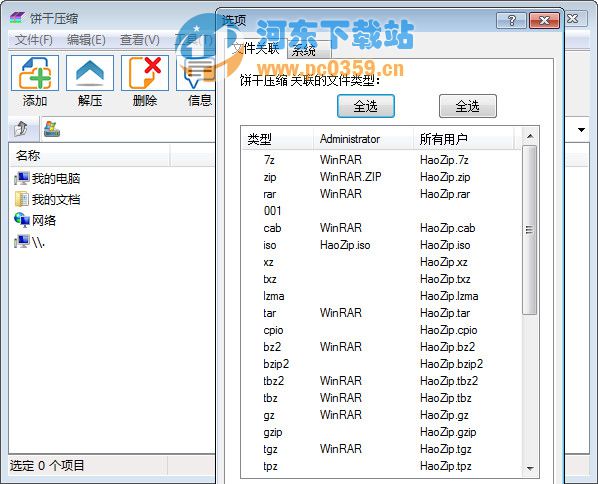Click WinRAR.ZIP in Administrator column
Image resolution: width=598 pixels, height=484 pixels.
point(350,177)
